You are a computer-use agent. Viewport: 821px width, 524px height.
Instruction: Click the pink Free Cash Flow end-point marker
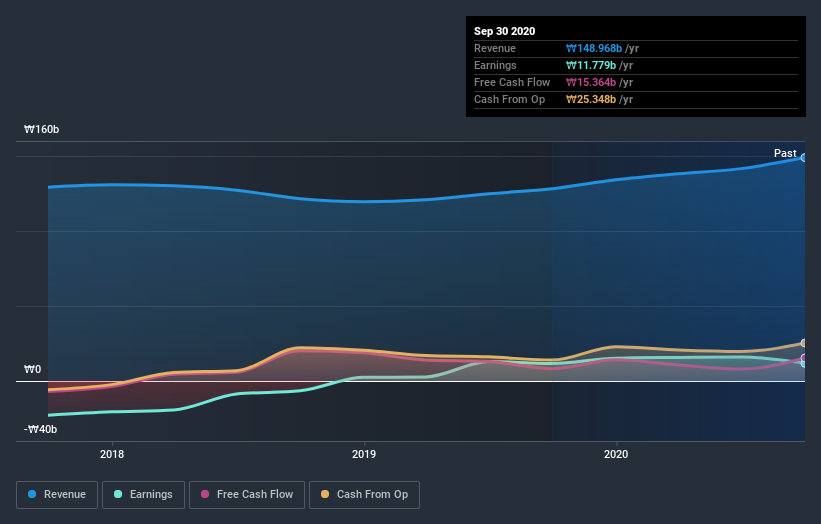click(x=803, y=359)
